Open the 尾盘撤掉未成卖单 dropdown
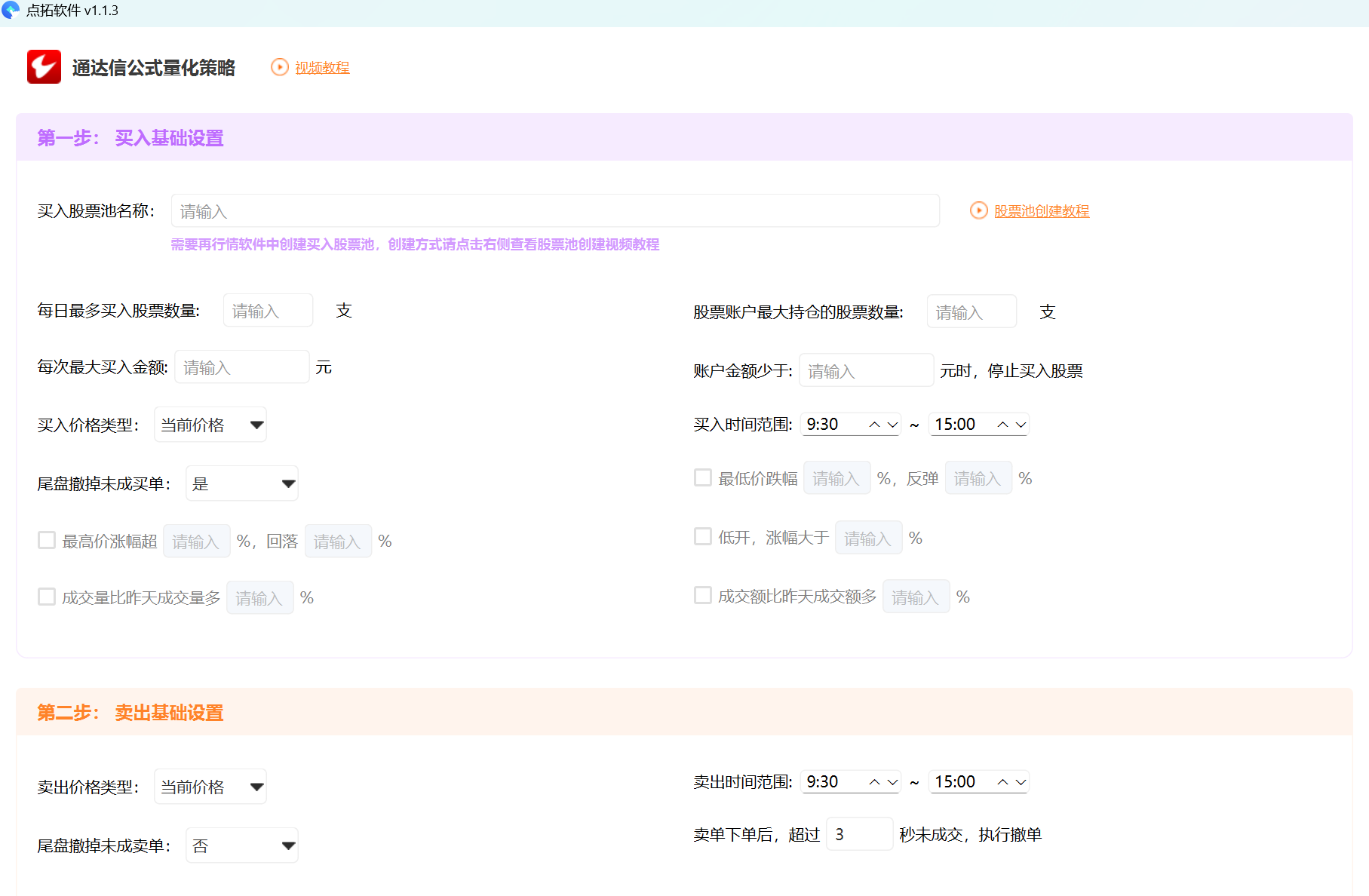The image size is (1369, 896). click(x=242, y=845)
